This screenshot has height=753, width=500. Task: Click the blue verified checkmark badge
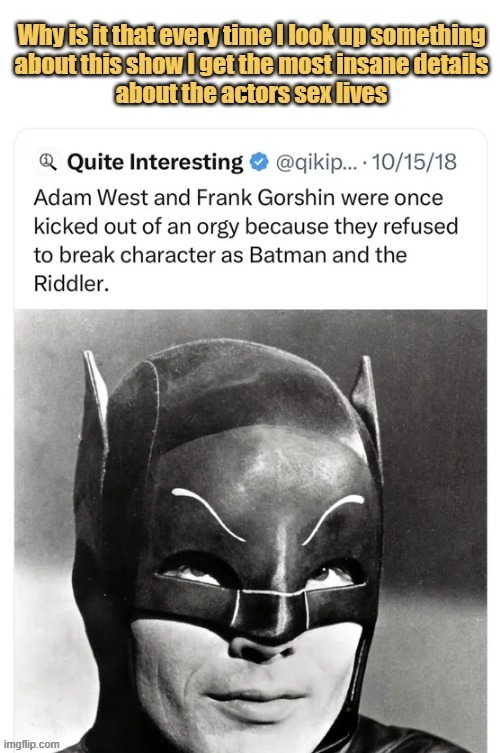(259, 162)
